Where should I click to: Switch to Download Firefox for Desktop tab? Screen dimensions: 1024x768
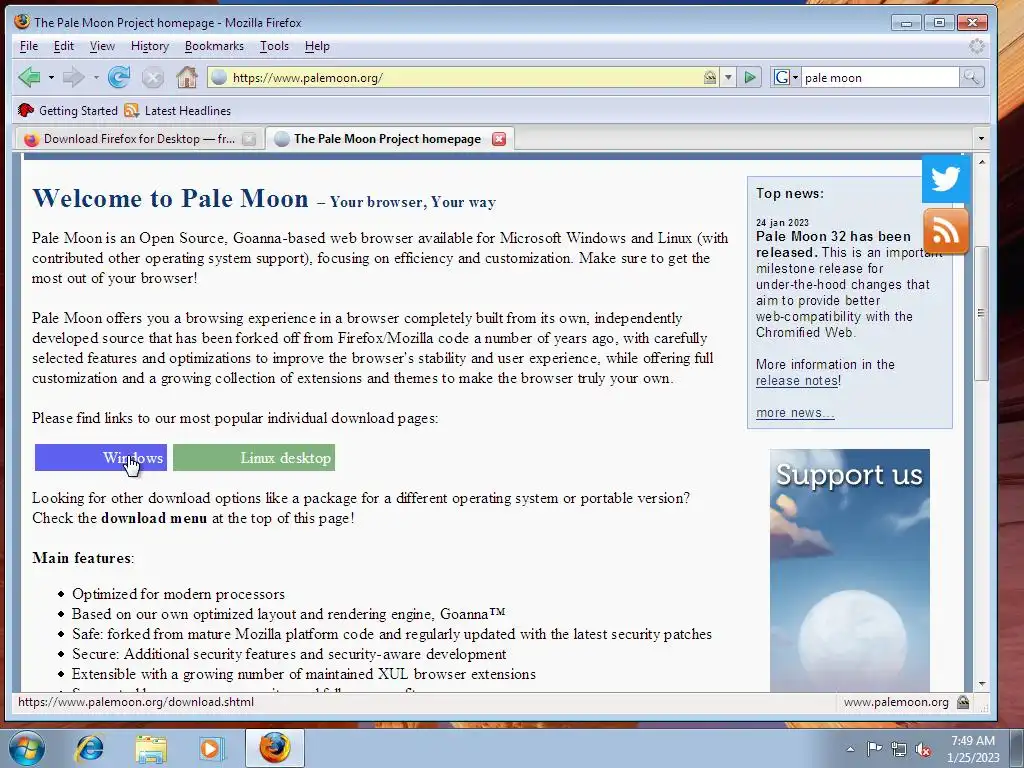click(x=138, y=138)
